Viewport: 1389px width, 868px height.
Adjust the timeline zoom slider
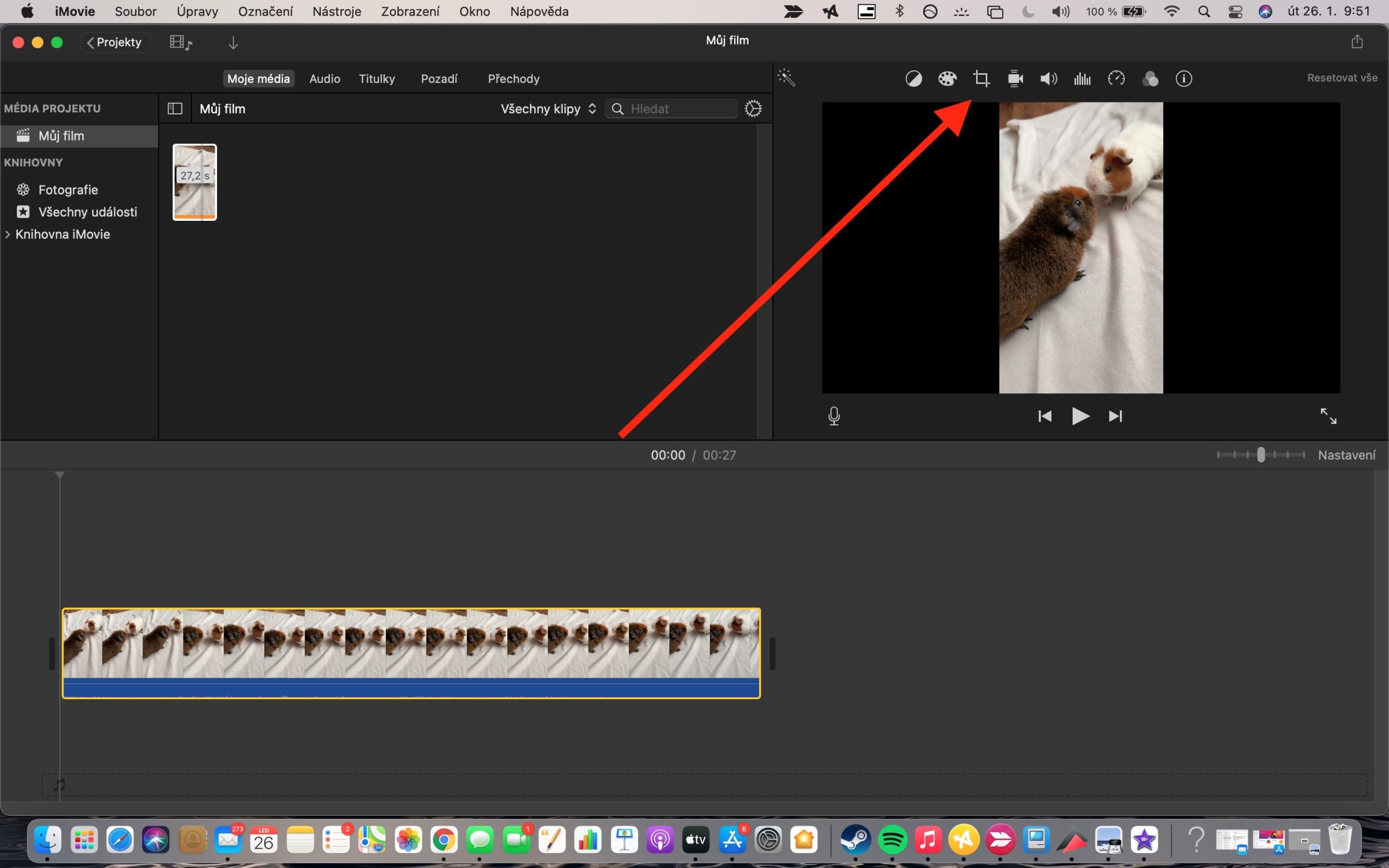pyautogui.click(x=1260, y=454)
